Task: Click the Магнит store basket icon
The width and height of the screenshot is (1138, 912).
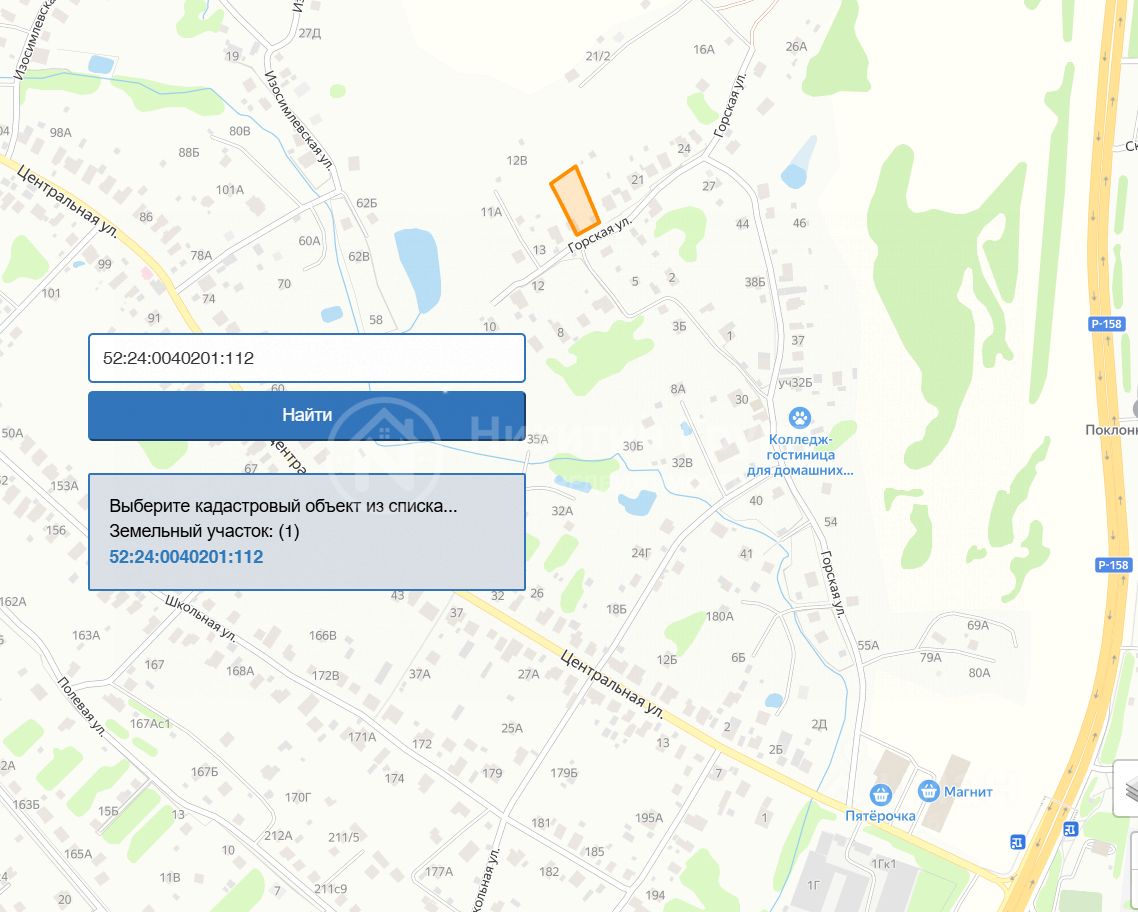Action: point(929,791)
